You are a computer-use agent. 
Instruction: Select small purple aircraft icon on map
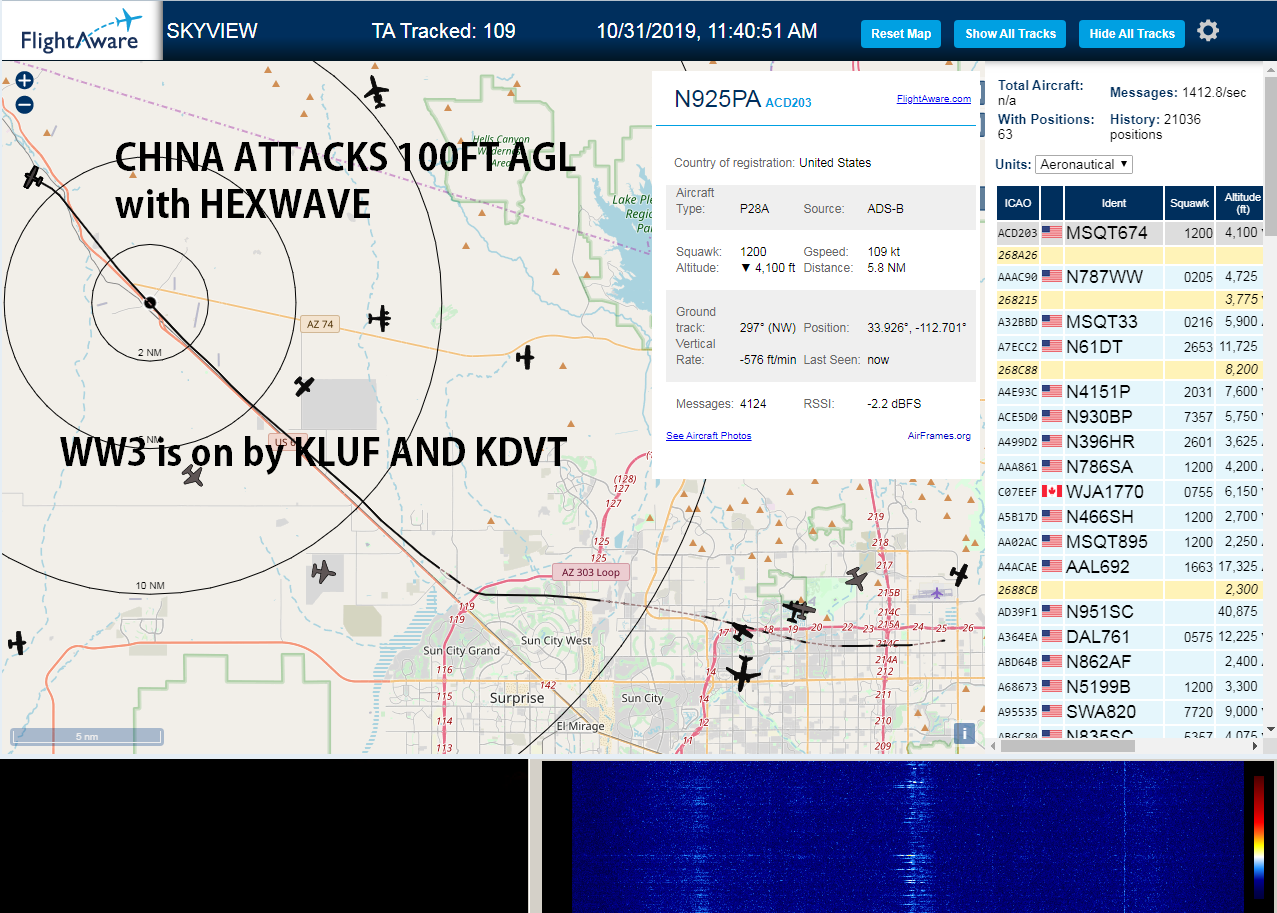tap(936, 593)
